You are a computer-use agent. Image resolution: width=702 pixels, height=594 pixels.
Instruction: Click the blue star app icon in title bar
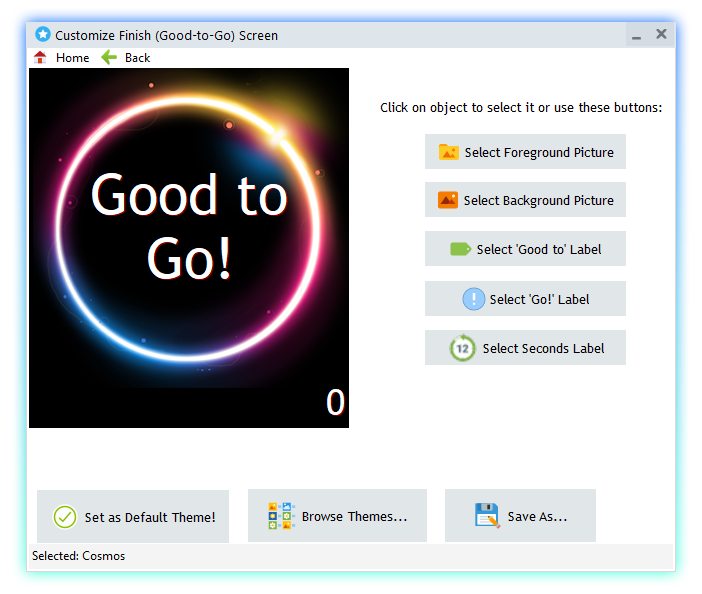click(x=43, y=35)
